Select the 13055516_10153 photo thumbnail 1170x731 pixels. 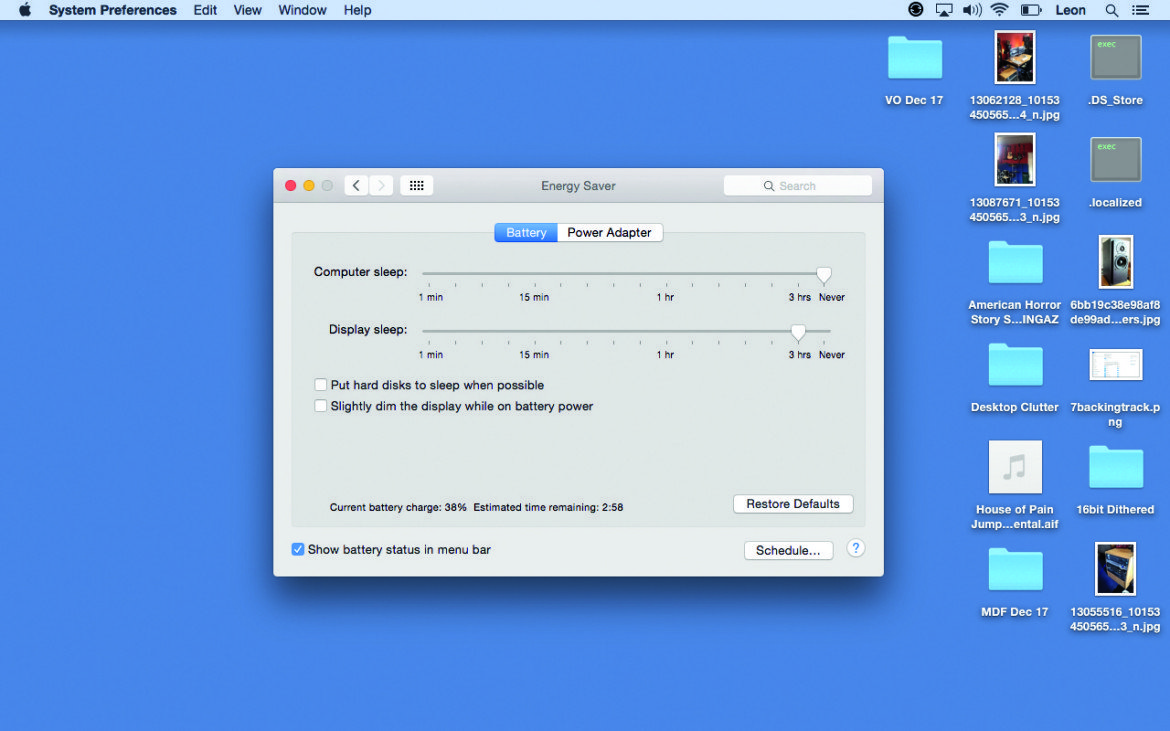pos(1116,569)
